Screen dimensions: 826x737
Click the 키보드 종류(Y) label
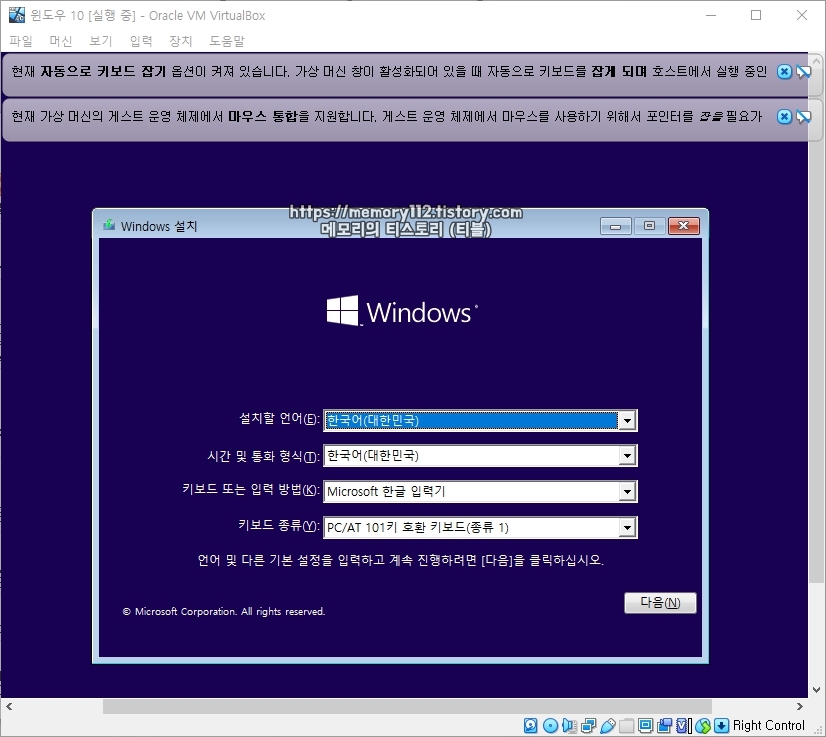tap(279, 526)
